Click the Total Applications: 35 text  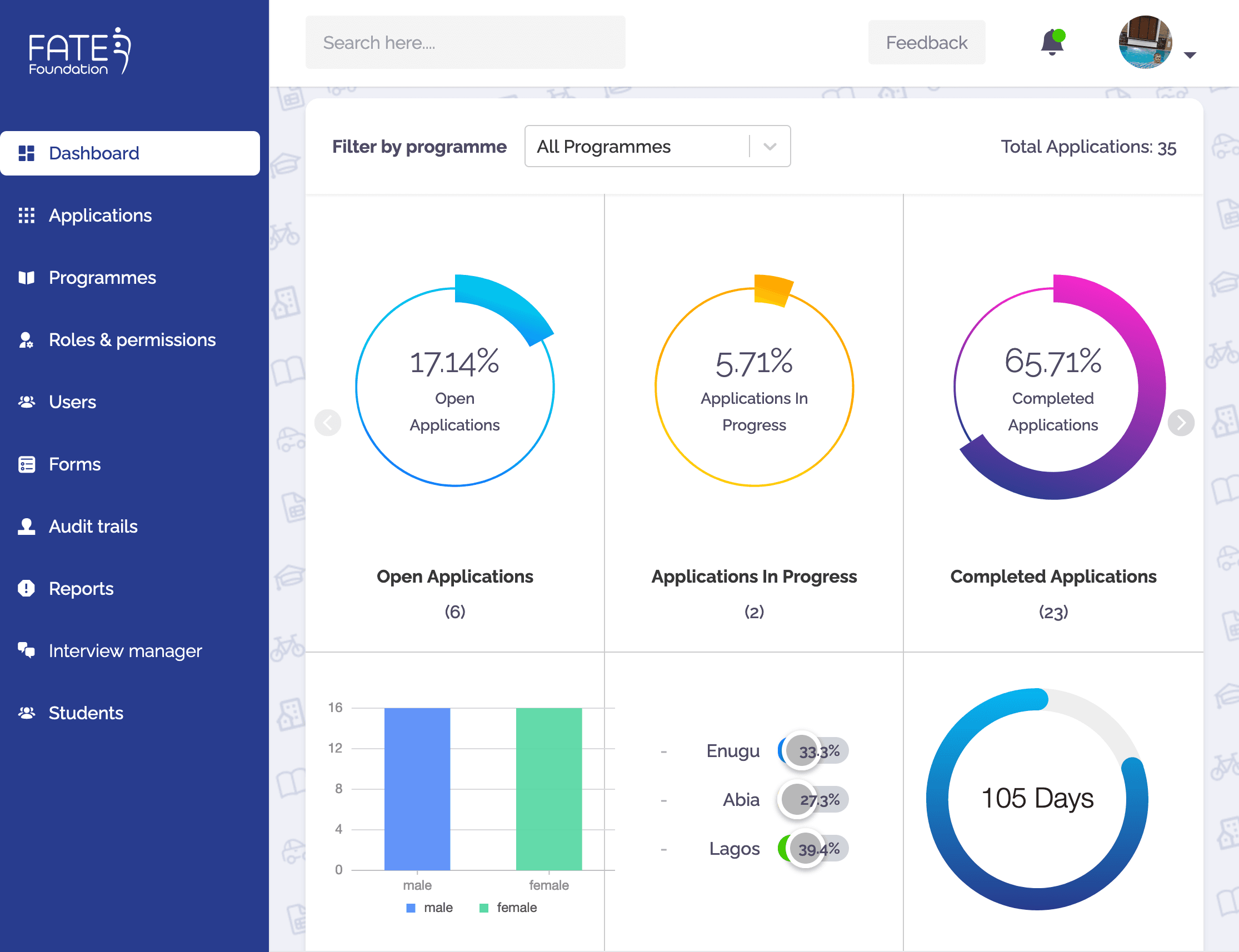(1088, 147)
